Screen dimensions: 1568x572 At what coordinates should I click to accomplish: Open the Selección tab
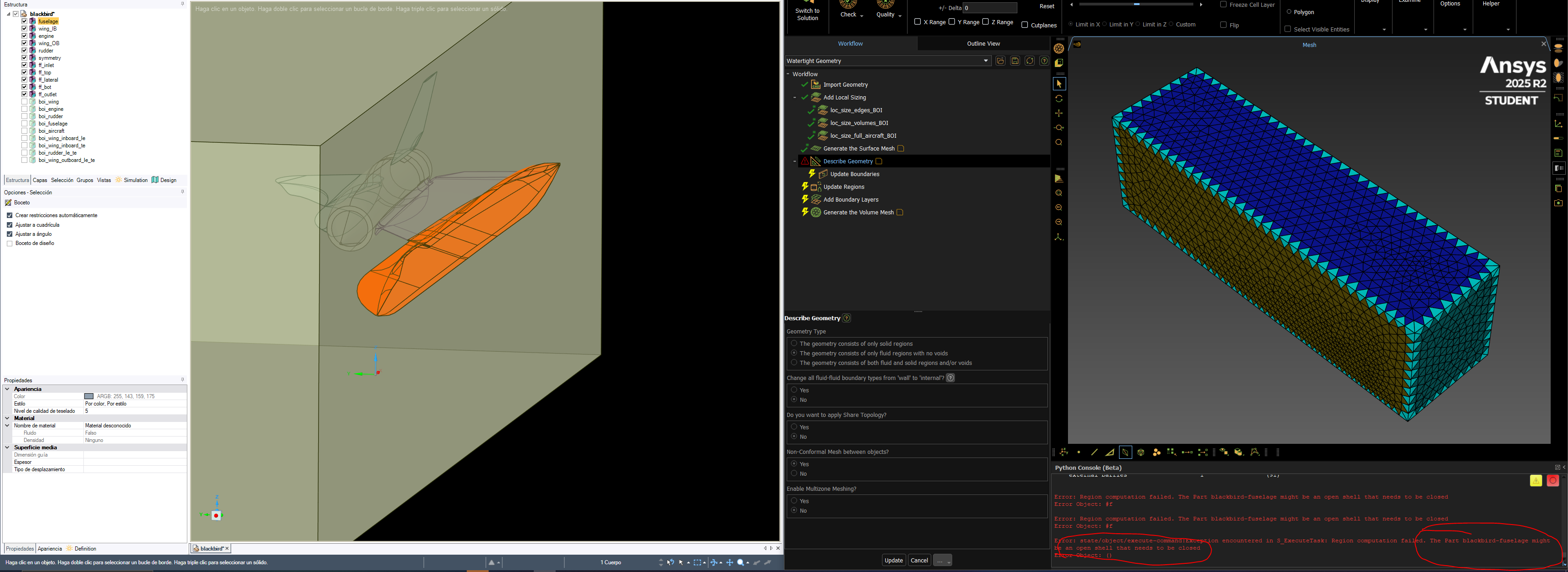click(x=62, y=180)
